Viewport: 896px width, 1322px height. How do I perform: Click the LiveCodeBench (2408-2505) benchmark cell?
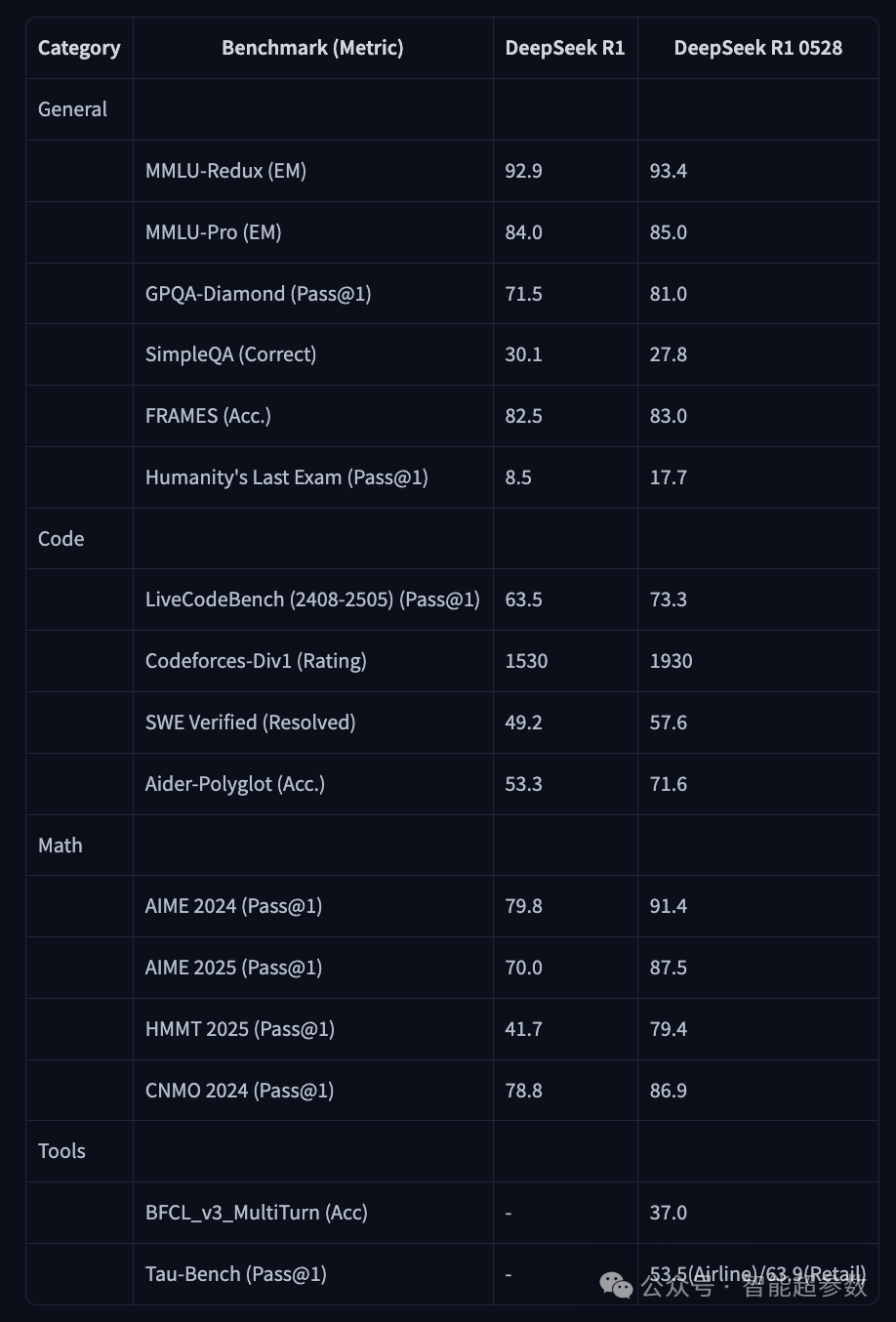pos(312,599)
